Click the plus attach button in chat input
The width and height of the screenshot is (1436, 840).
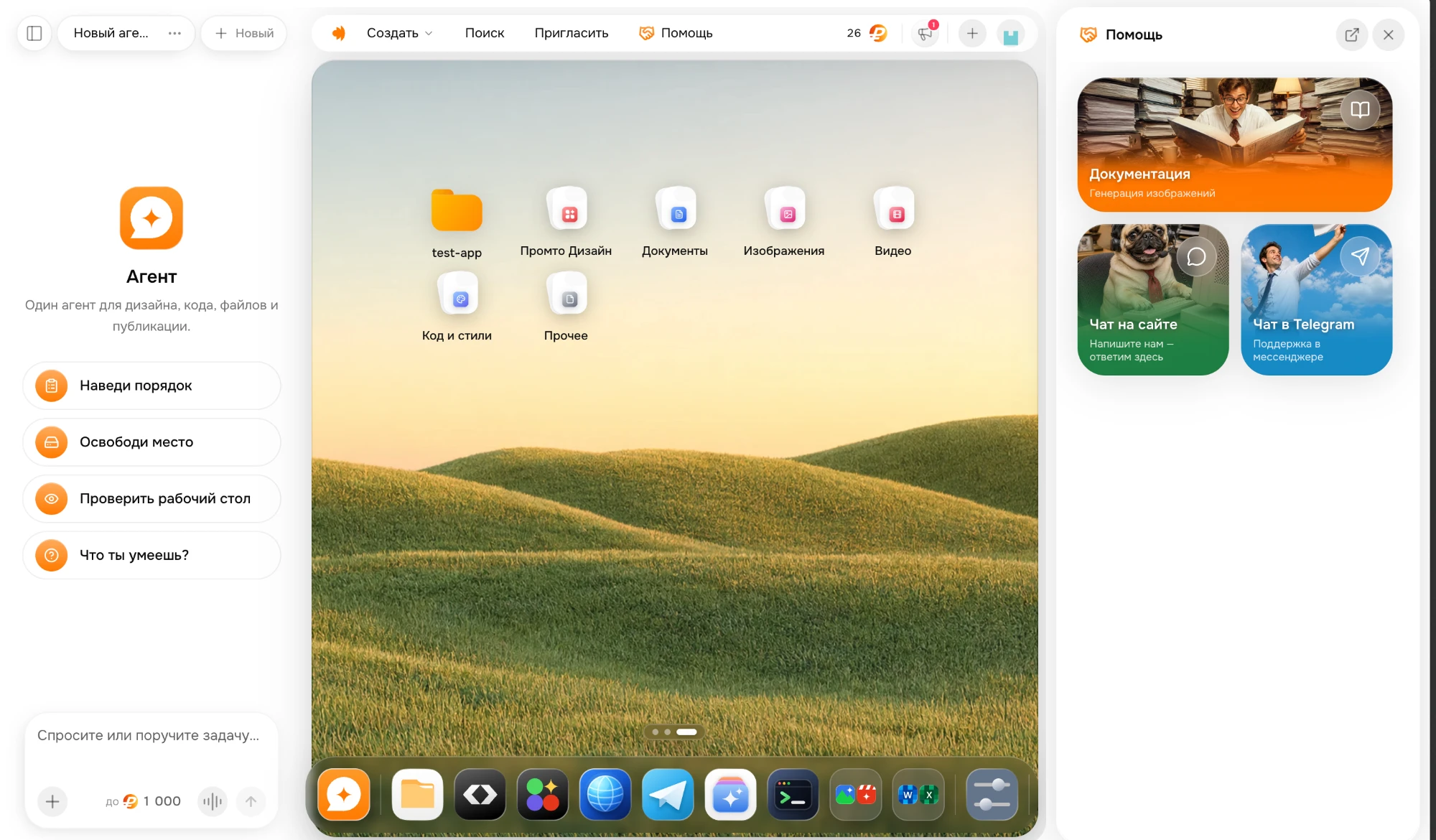tap(52, 801)
